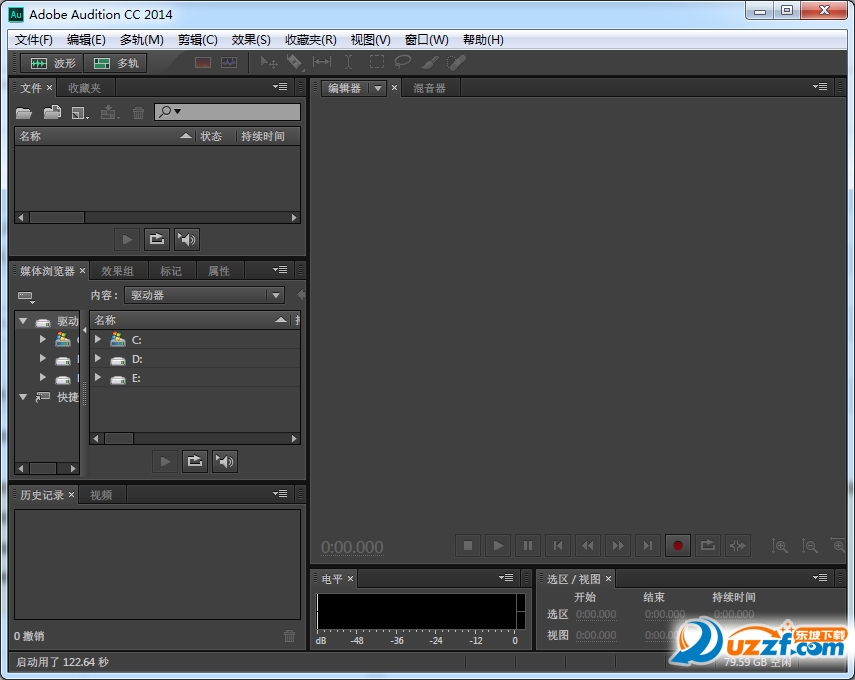Open the 驱动器 content dropdown
Image resolution: width=855 pixels, height=680 pixels.
tap(204, 295)
